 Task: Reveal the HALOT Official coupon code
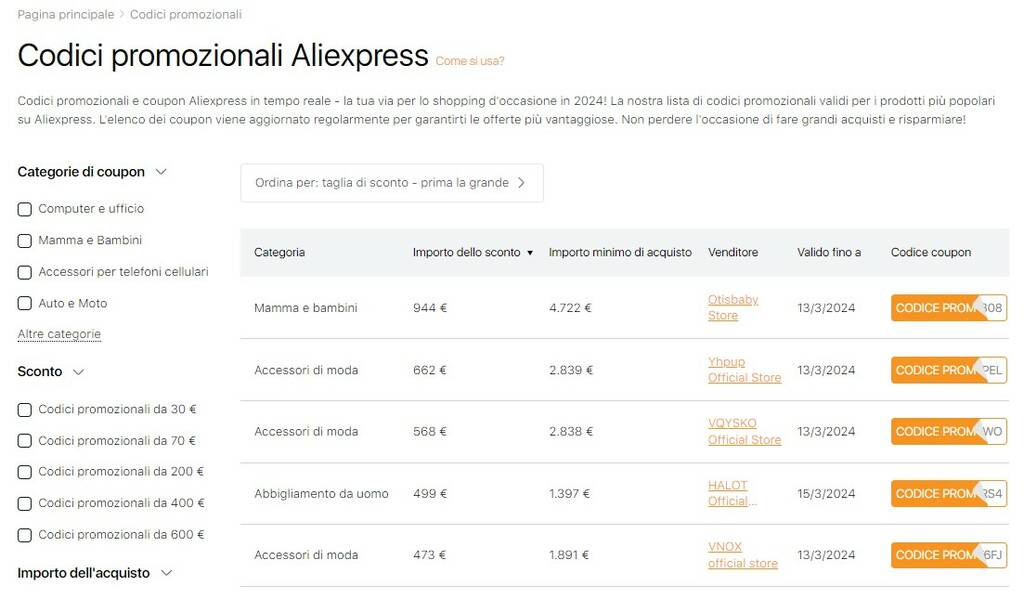tap(946, 493)
